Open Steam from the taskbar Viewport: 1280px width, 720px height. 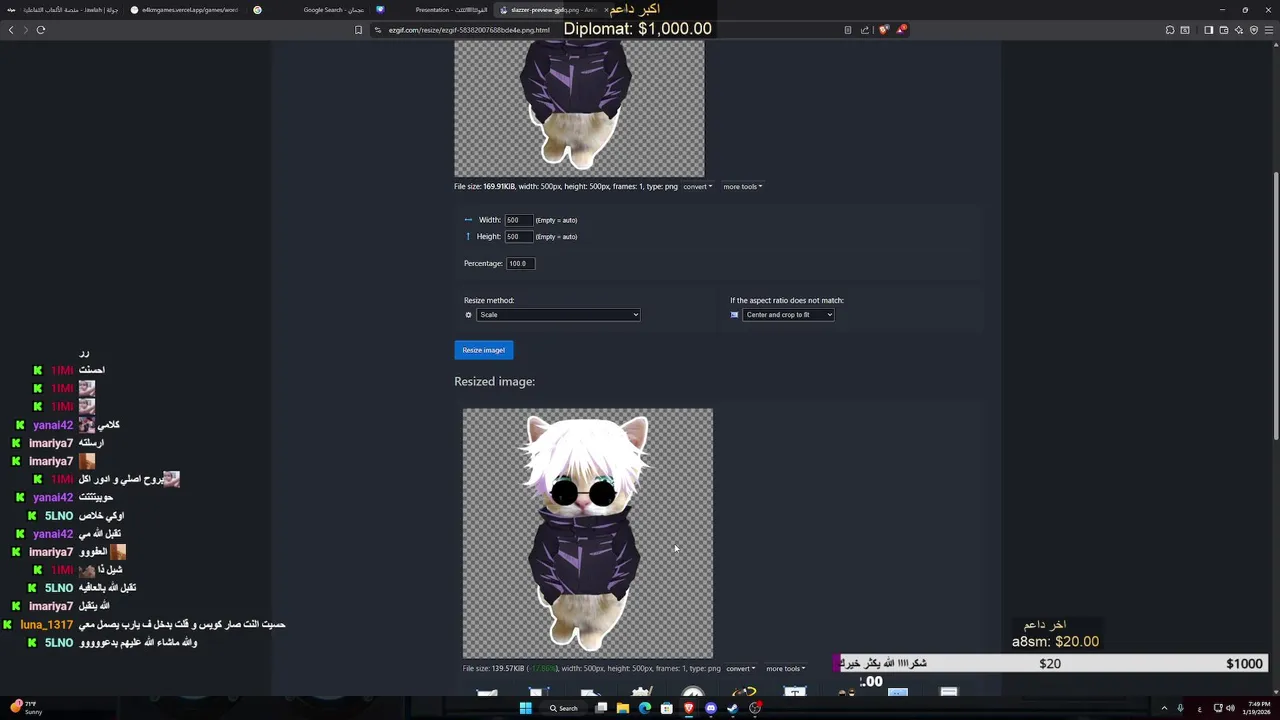pyautogui.click(x=733, y=708)
